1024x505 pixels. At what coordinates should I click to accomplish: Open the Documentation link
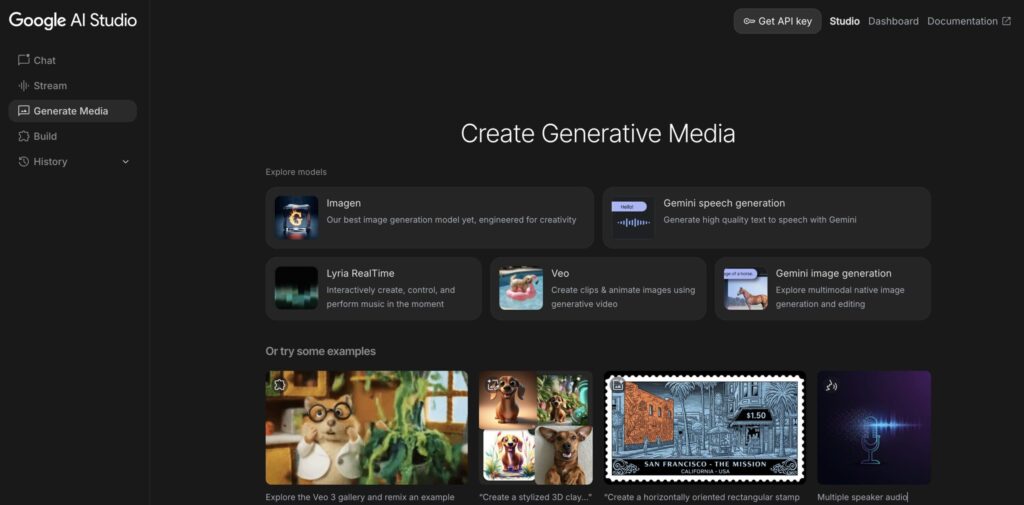point(969,21)
